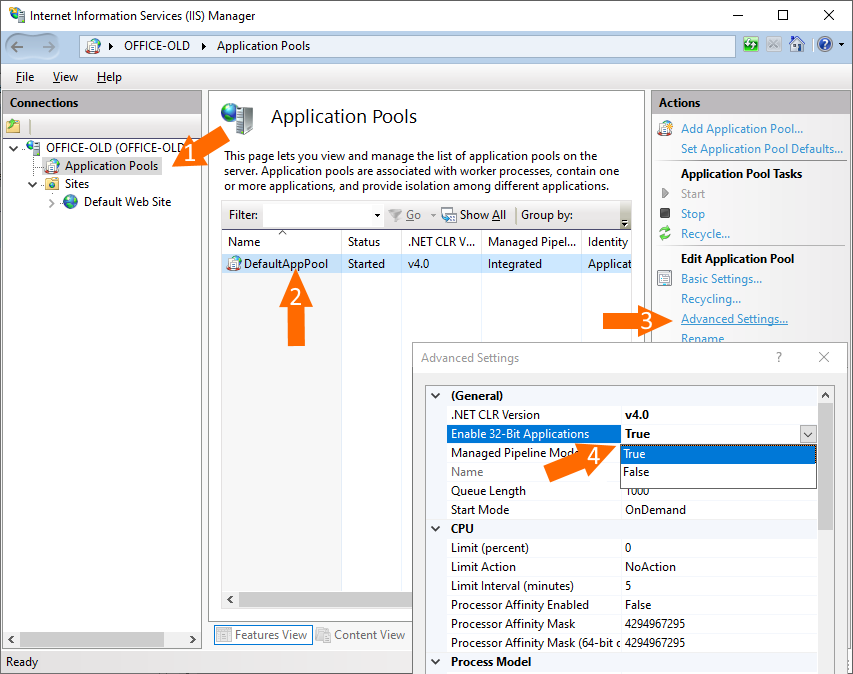Open the File menu
Image resolution: width=853 pixels, height=674 pixels.
(x=25, y=77)
